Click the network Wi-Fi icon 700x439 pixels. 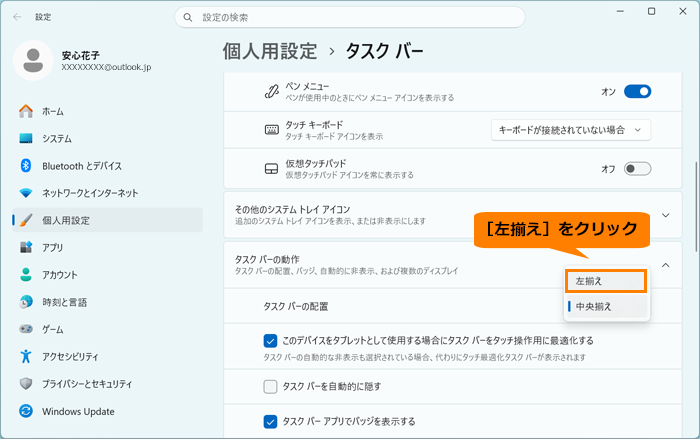[x=26, y=193]
